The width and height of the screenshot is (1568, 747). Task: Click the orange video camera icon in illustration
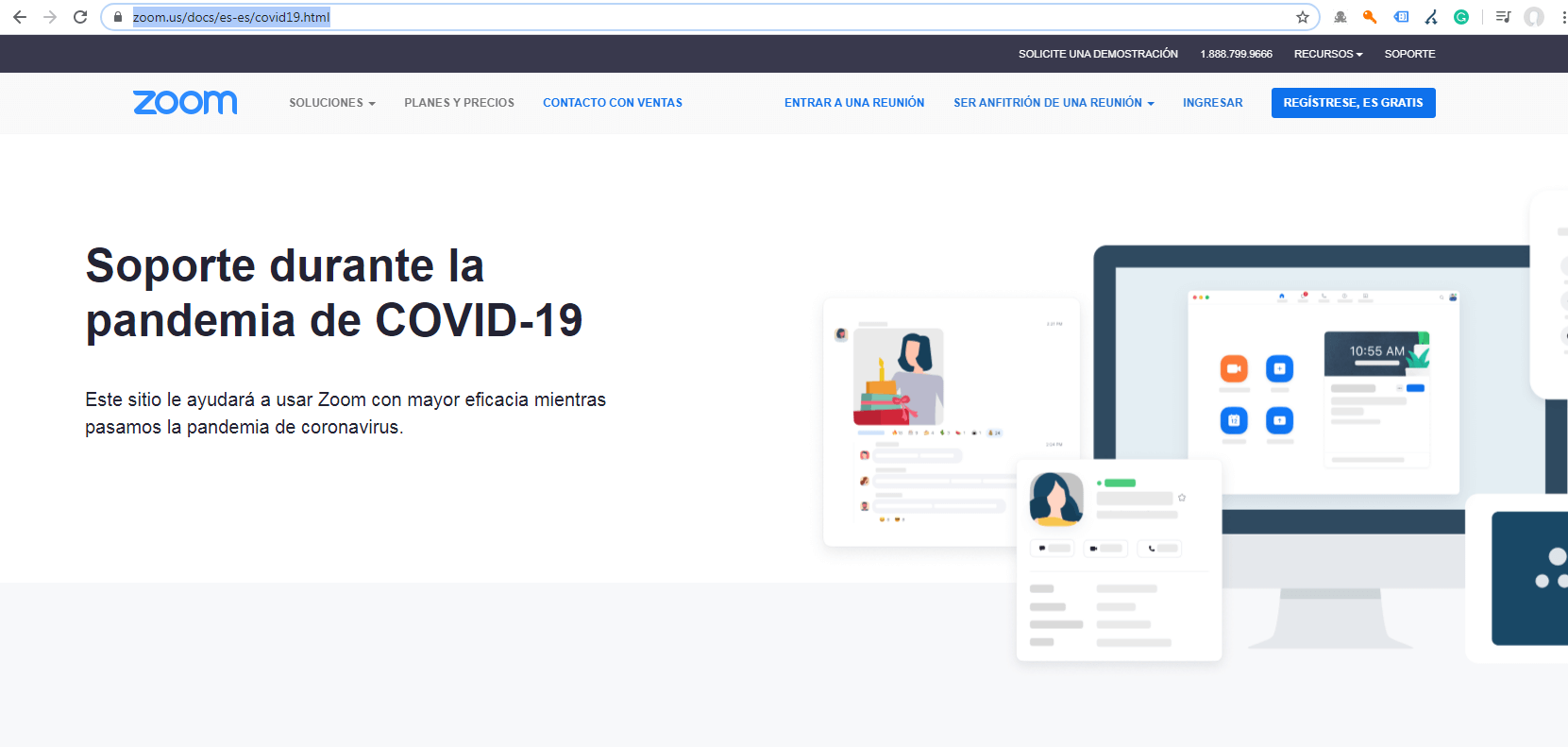1234,368
